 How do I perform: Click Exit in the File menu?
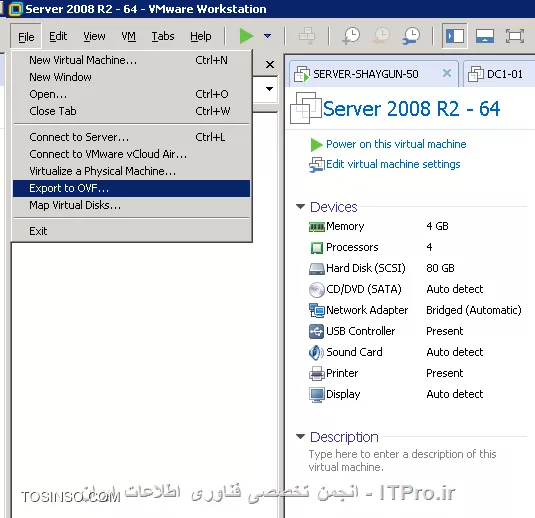[131, 231]
